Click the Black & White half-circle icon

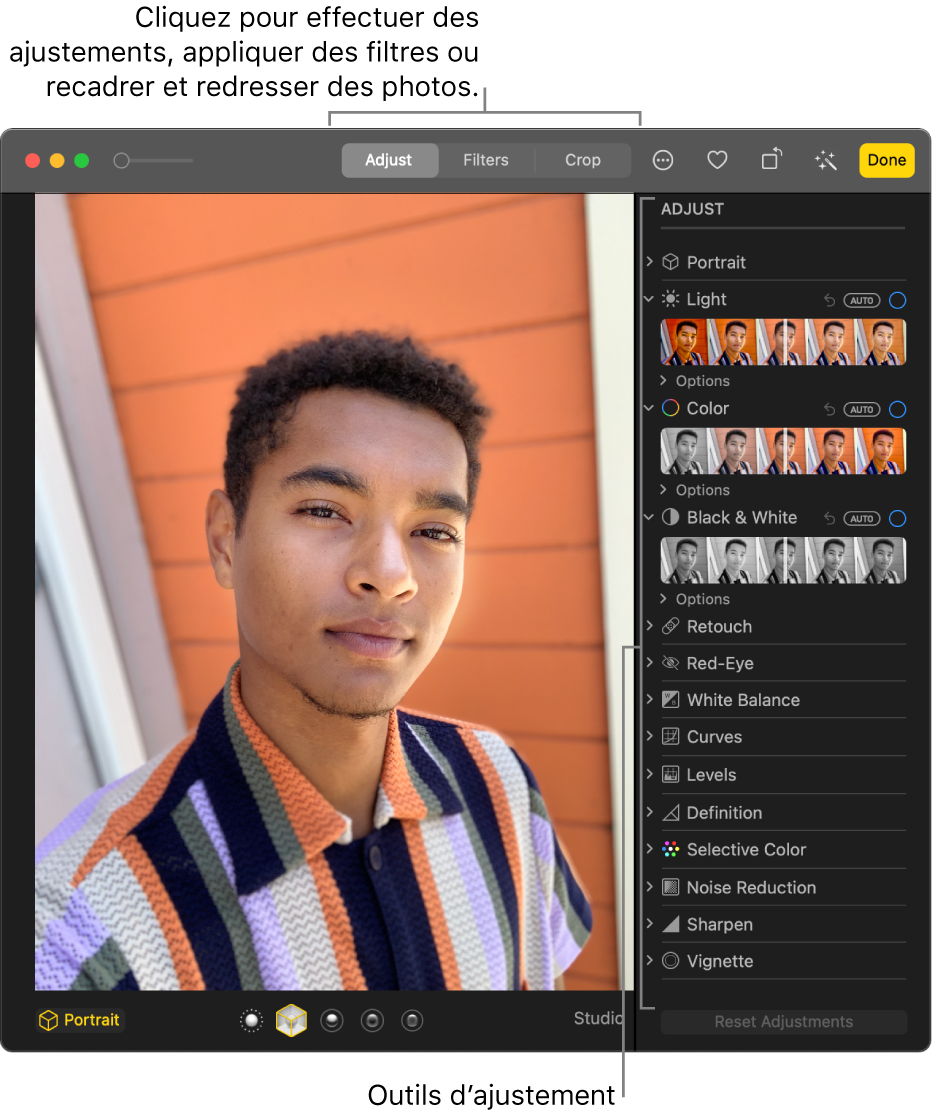[x=671, y=517]
